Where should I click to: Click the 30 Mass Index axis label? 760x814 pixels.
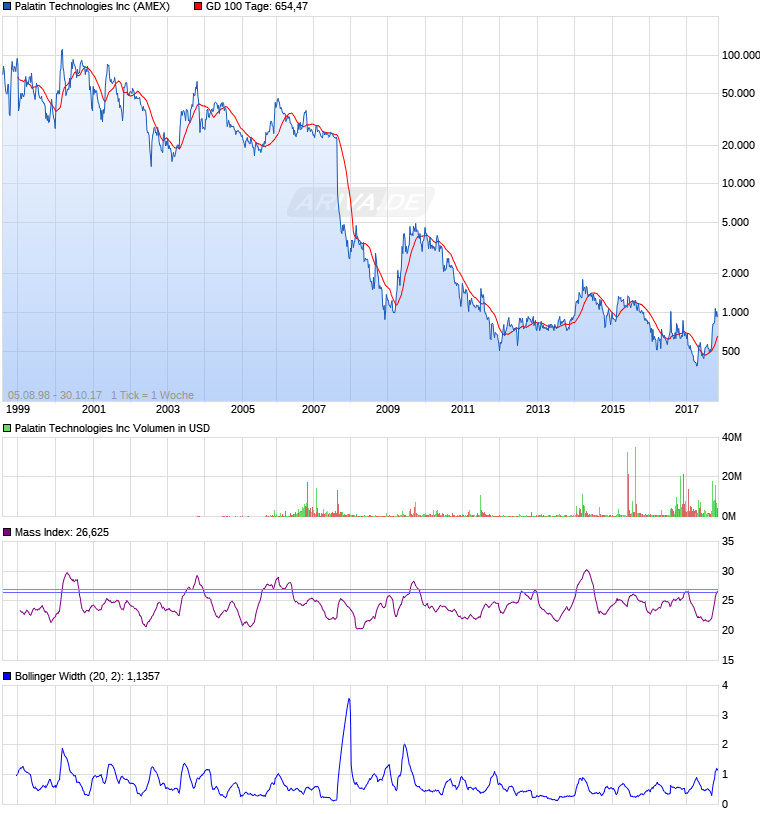(728, 571)
